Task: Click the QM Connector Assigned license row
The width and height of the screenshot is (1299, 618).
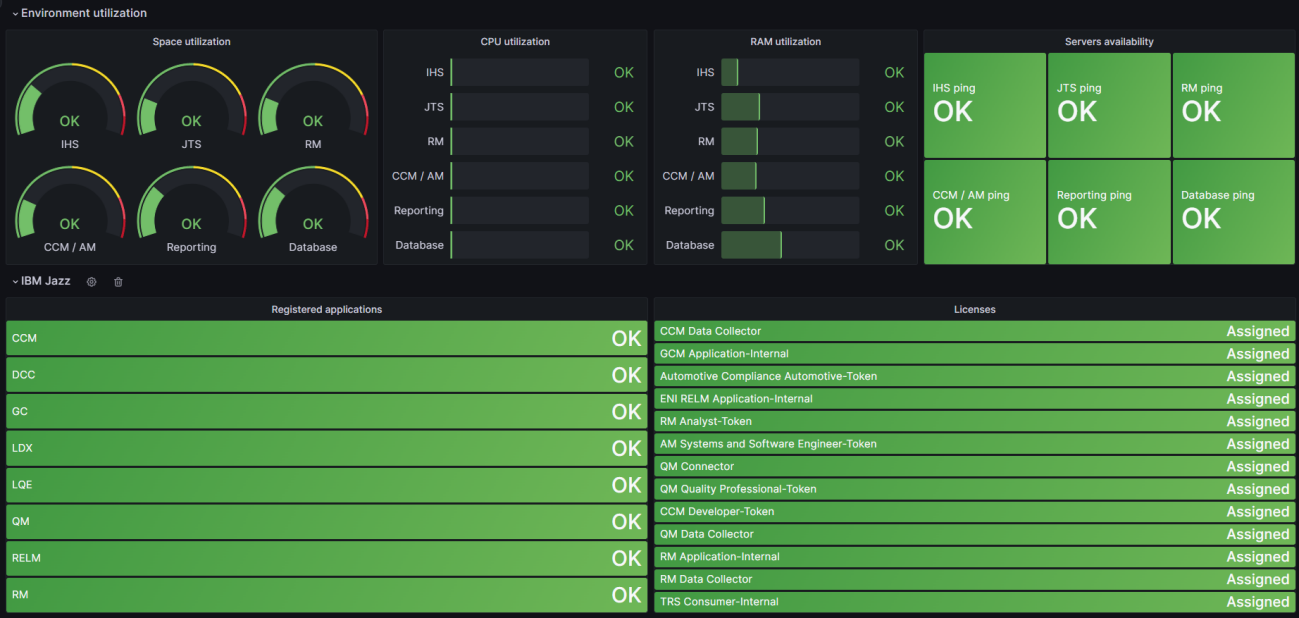Action: [x=974, y=466]
